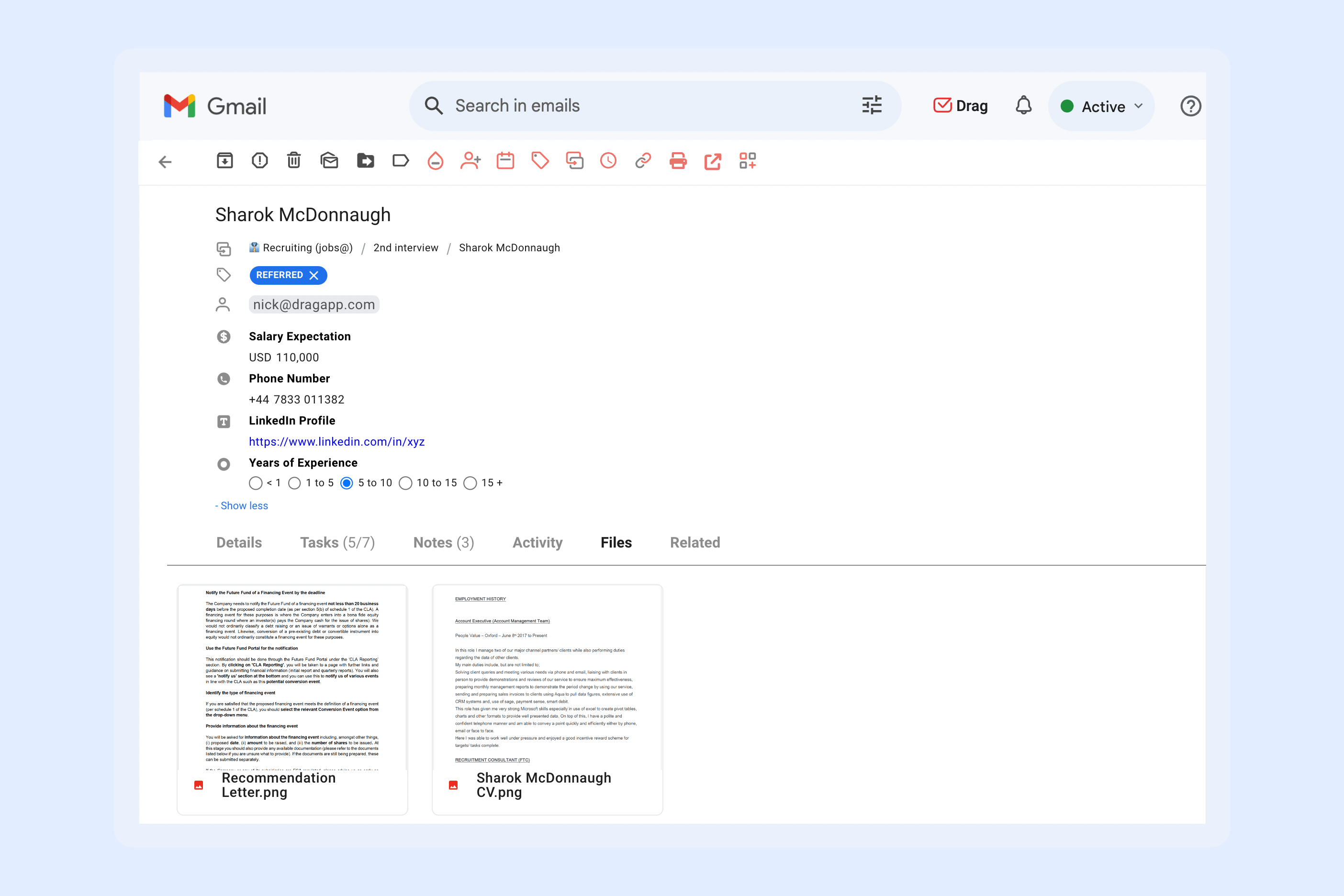
Task: Delete with the trash icon
Action: 294,160
